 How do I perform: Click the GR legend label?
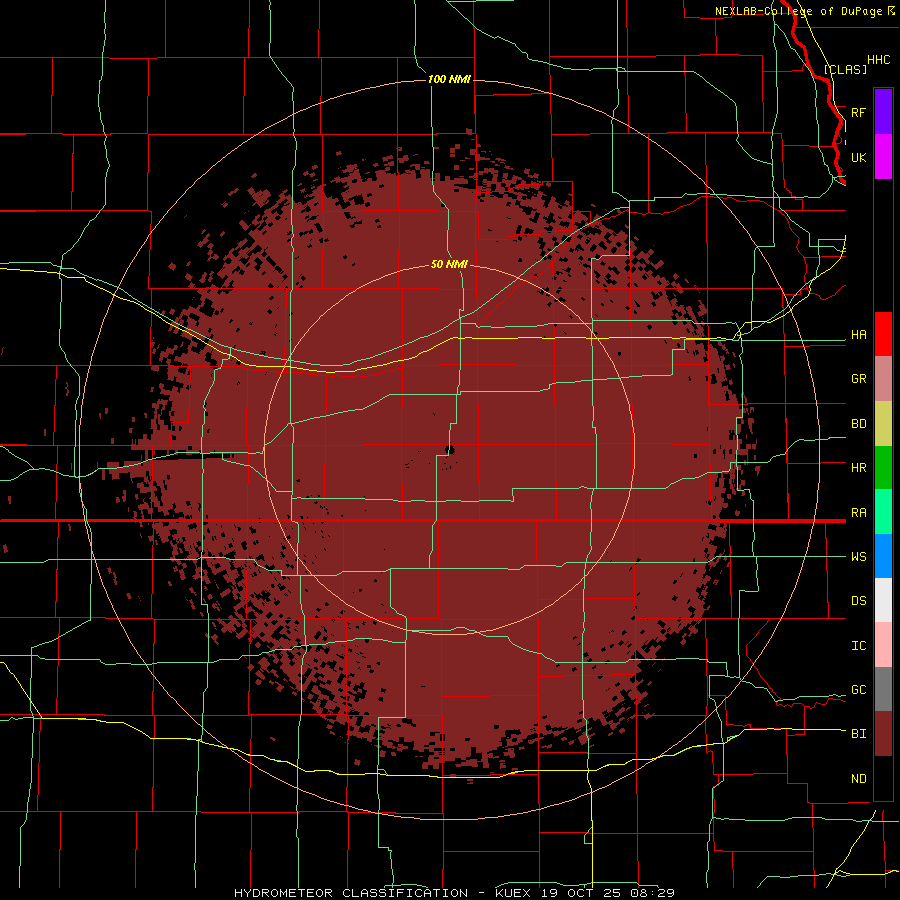pyautogui.click(x=858, y=379)
